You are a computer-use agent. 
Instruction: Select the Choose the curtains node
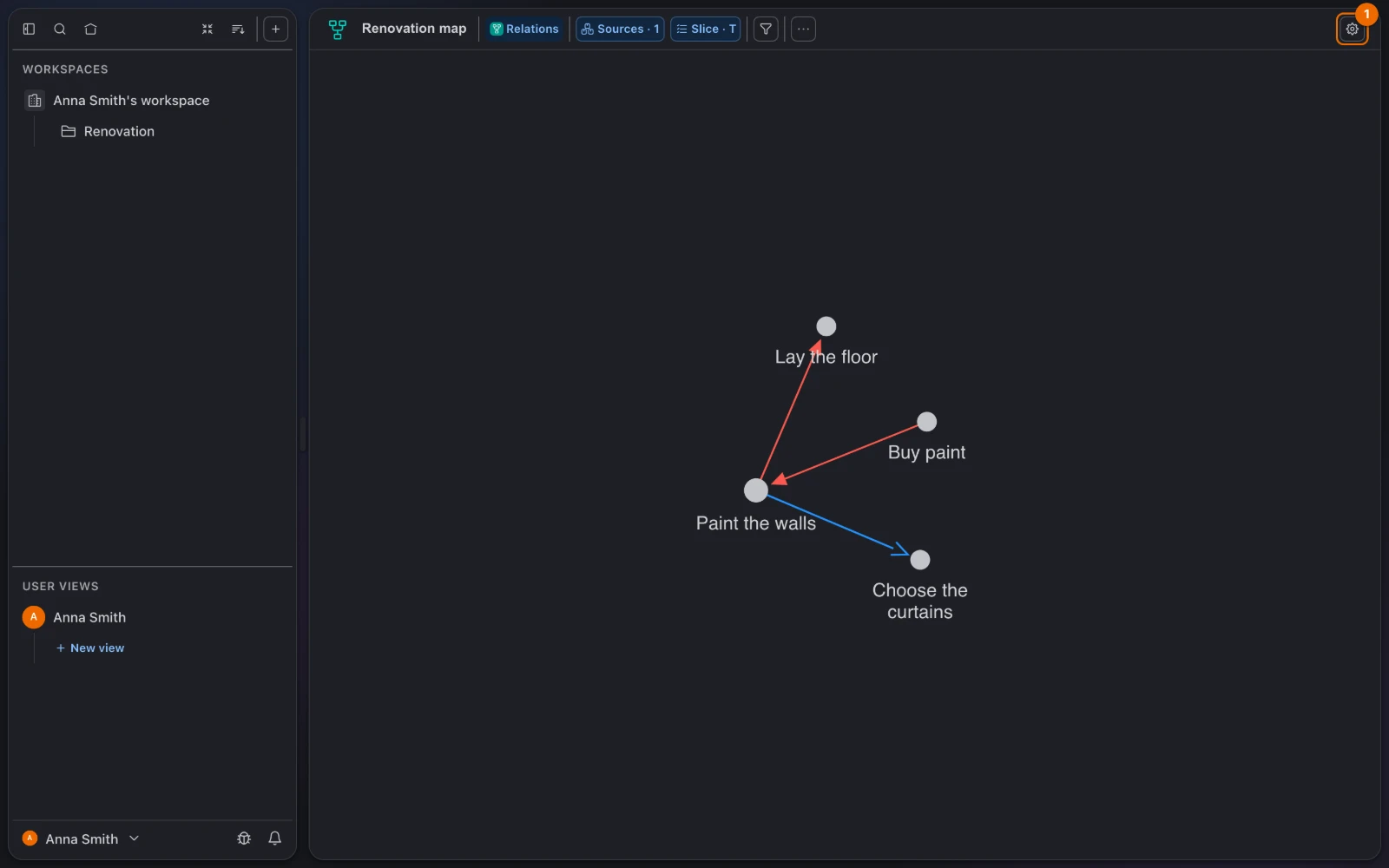point(920,560)
